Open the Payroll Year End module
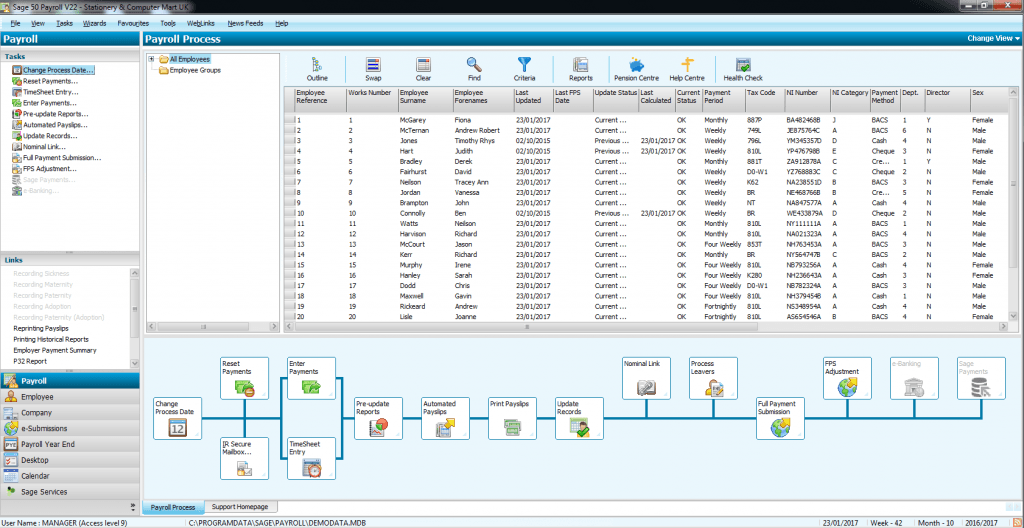The image size is (1024, 528). click(x=70, y=444)
